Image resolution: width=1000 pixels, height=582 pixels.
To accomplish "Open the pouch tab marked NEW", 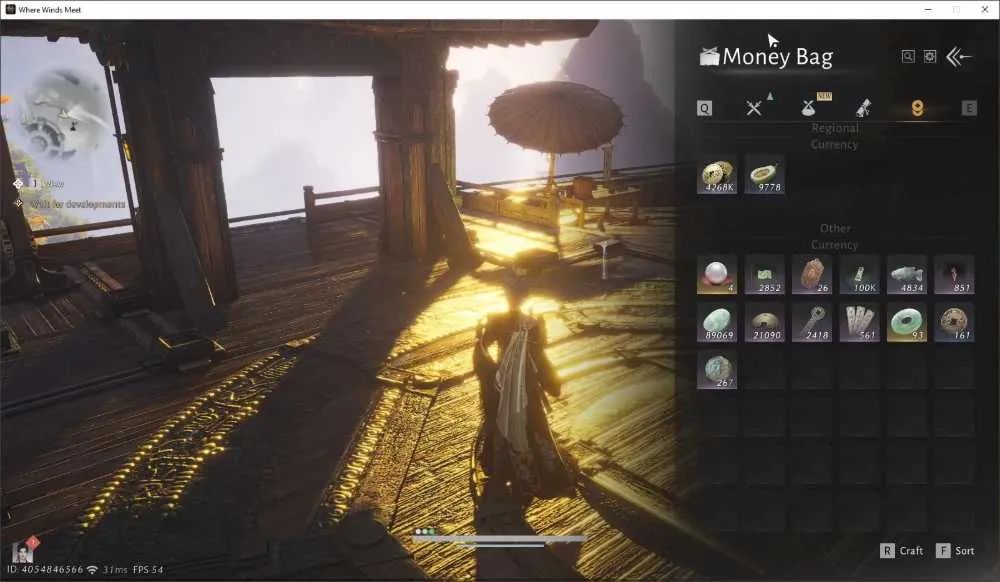I will tap(809, 108).
